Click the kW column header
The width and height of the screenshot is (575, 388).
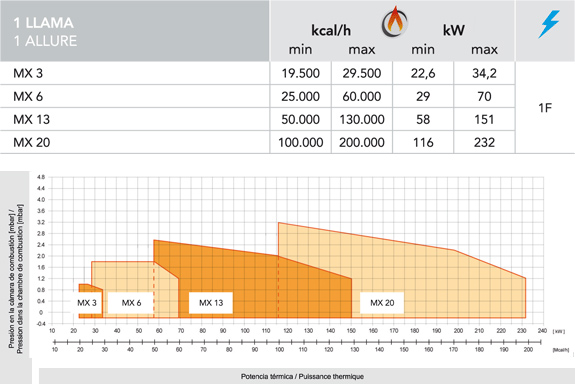[x=454, y=30]
